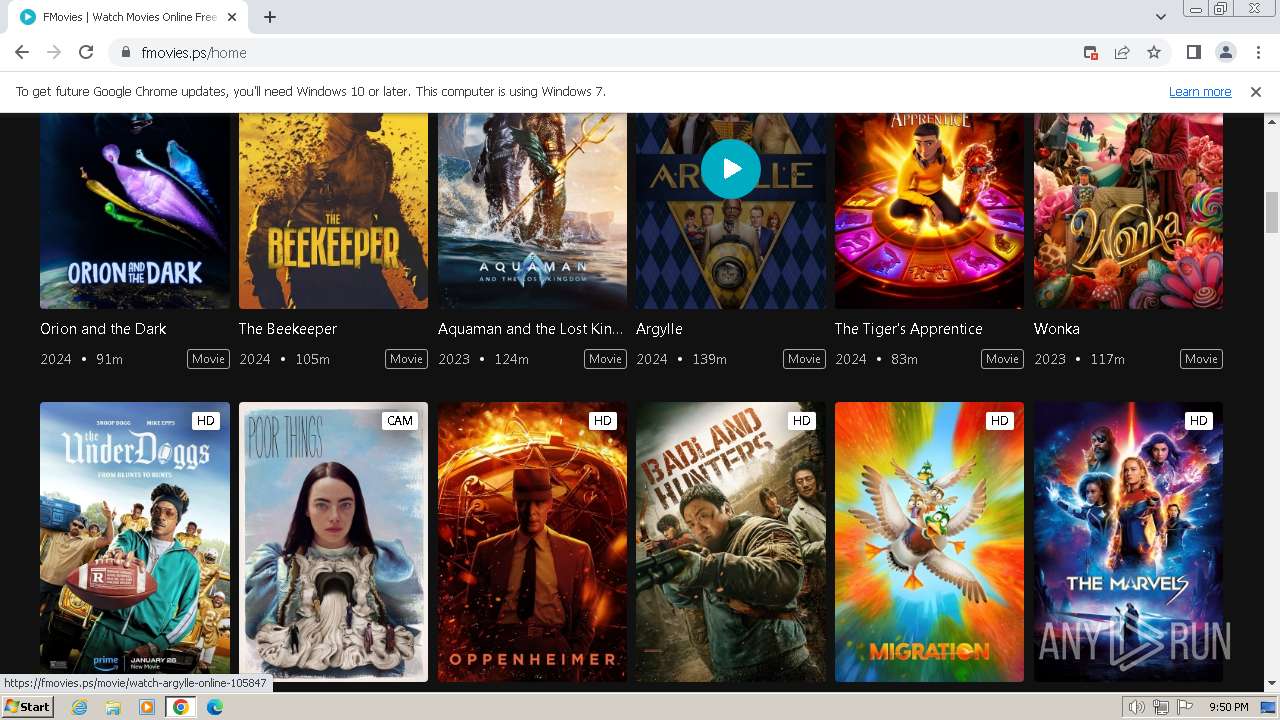Open the network icon in system tray

(1160, 707)
